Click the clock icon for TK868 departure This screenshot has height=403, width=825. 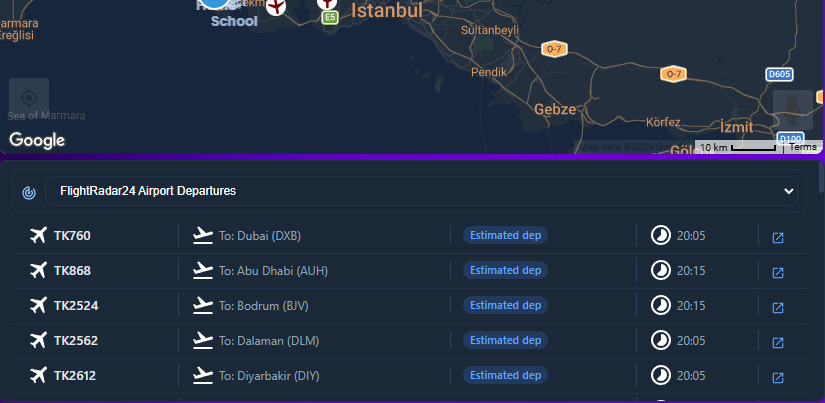click(661, 270)
